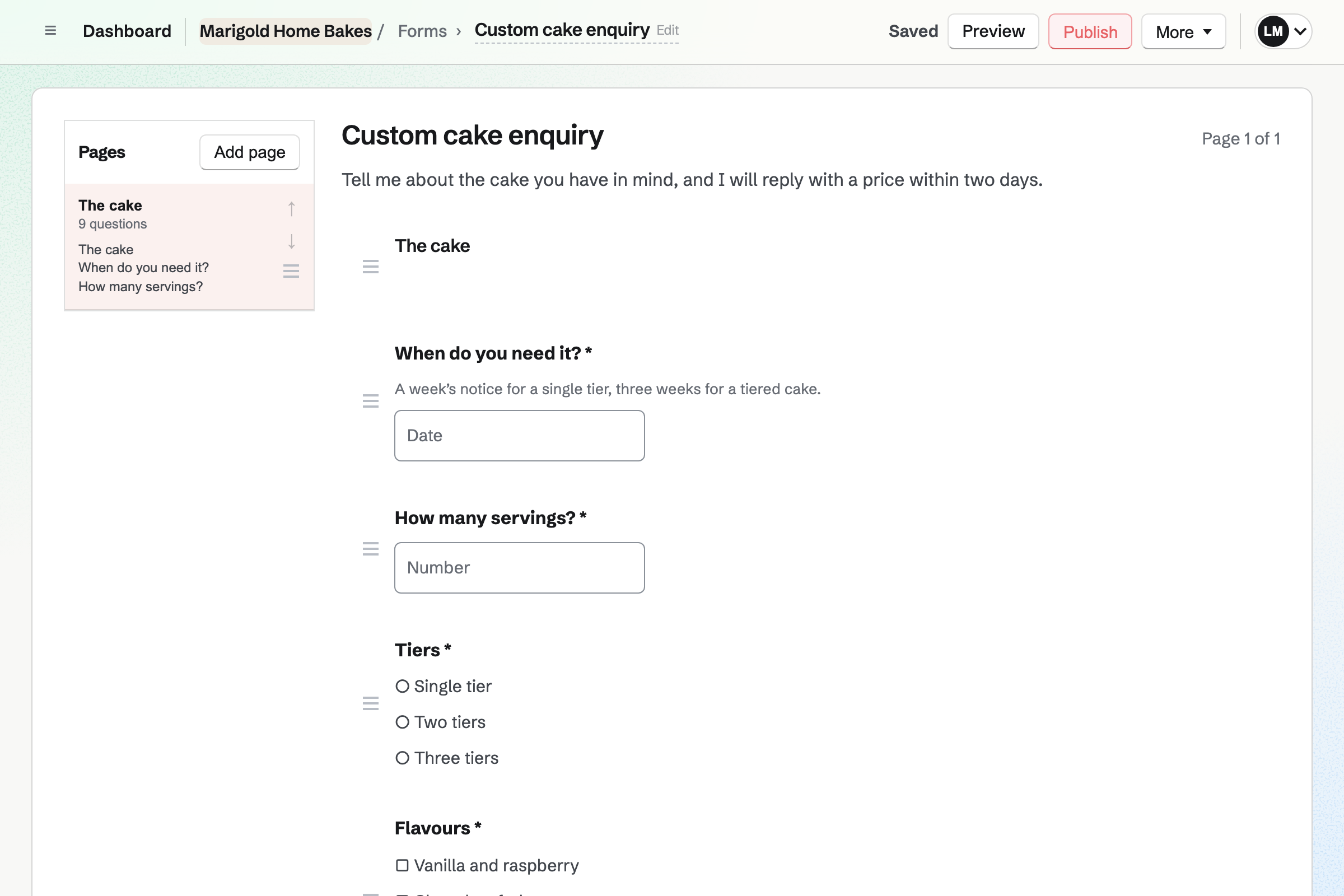
Task: Grab the drag handle beside the Tiers question
Action: [371, 703]
